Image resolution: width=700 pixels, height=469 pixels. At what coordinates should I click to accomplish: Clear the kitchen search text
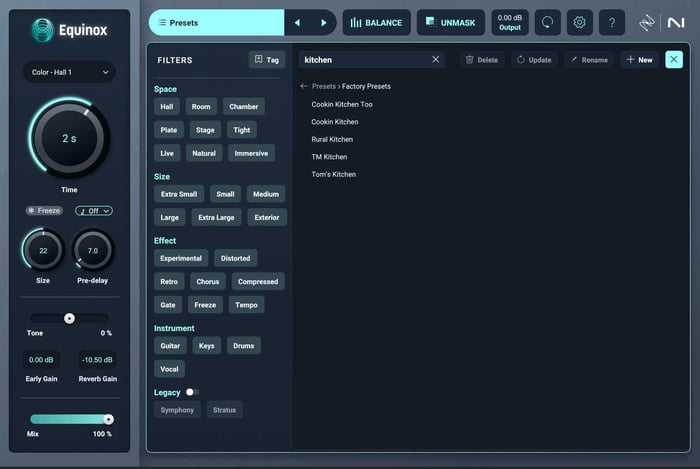(x=436, y=59)
